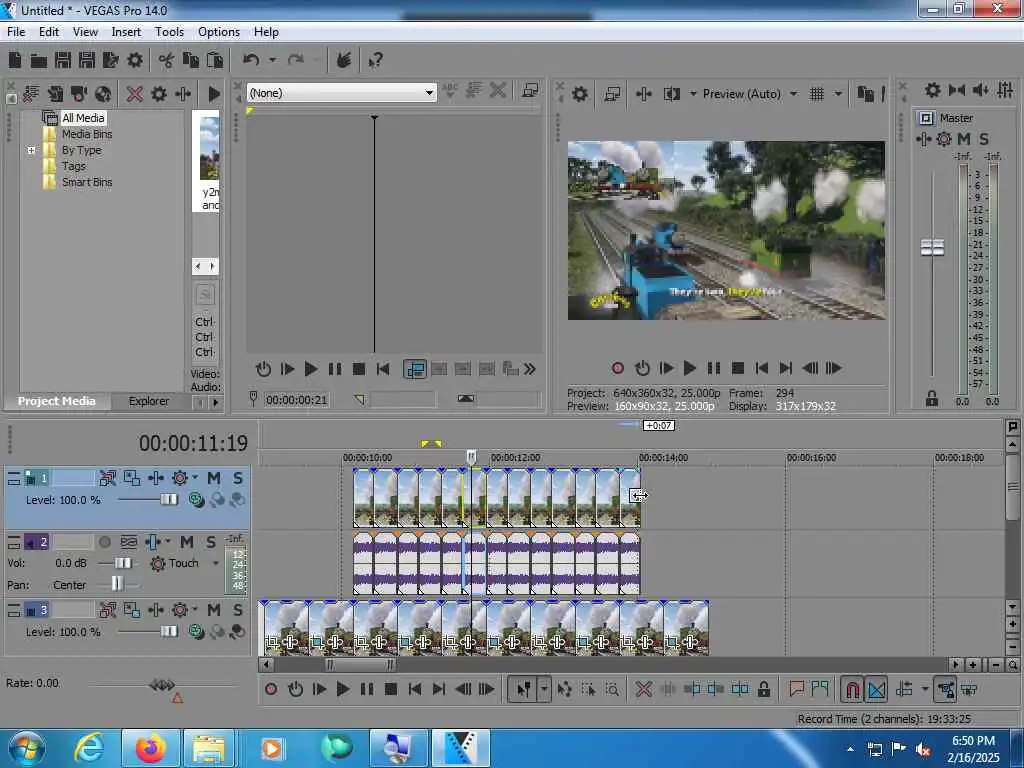Screen dimensions: 1024x768
Task: Click the Master FX gear icon in mixer
Action: [x=944, y=138]
